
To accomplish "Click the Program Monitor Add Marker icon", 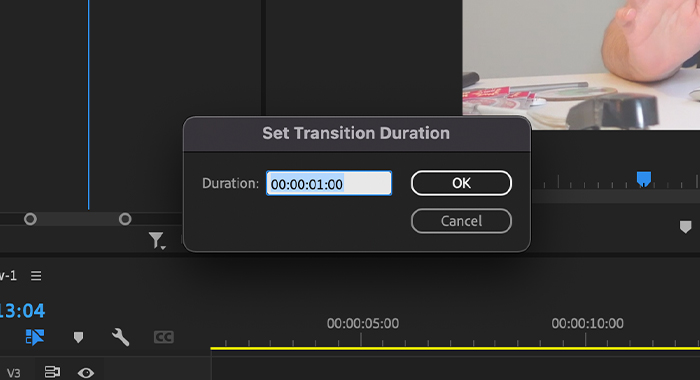I will [685, 227].
